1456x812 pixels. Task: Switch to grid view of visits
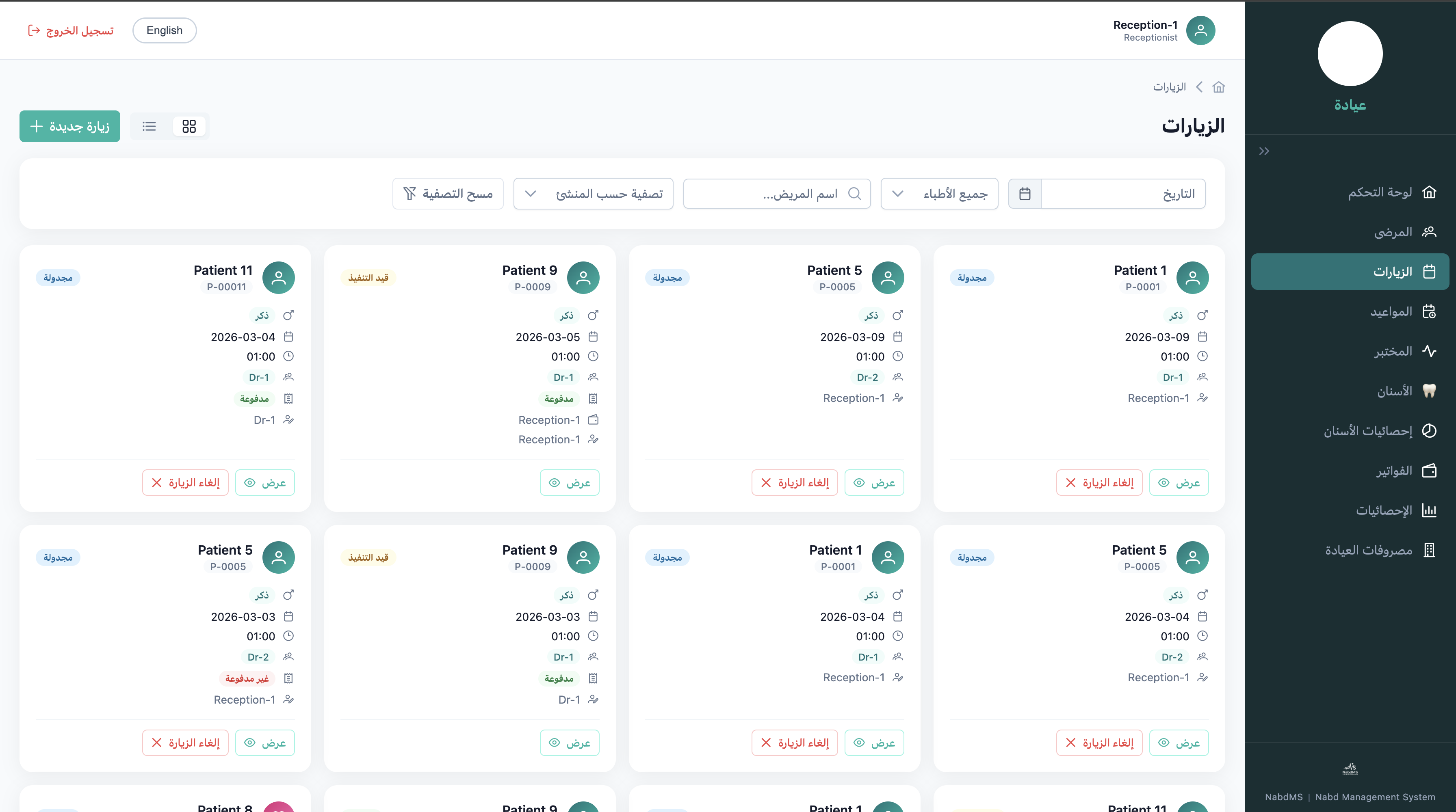pos(189,126)
